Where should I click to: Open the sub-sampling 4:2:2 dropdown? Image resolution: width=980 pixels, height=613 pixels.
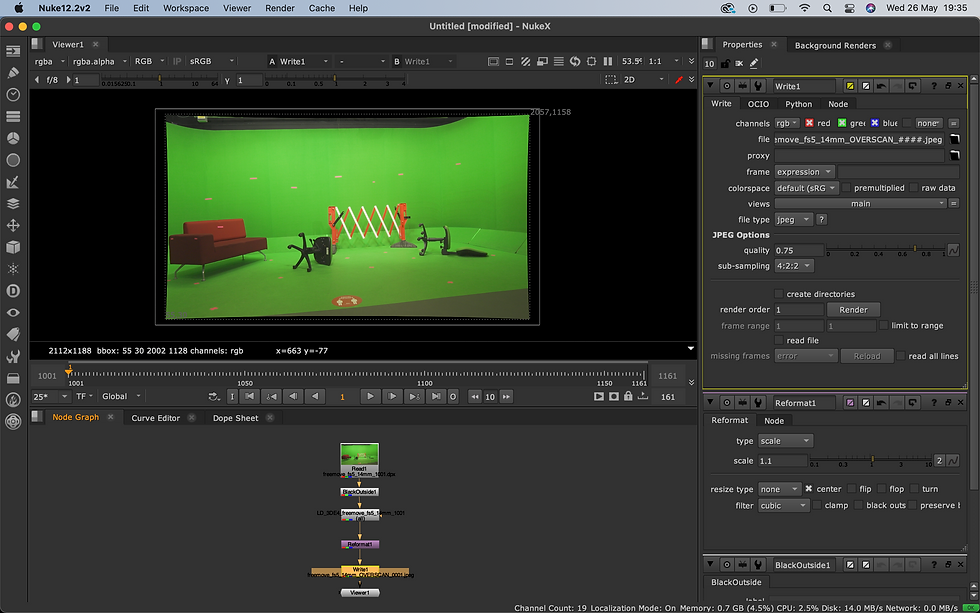point(794,266)
